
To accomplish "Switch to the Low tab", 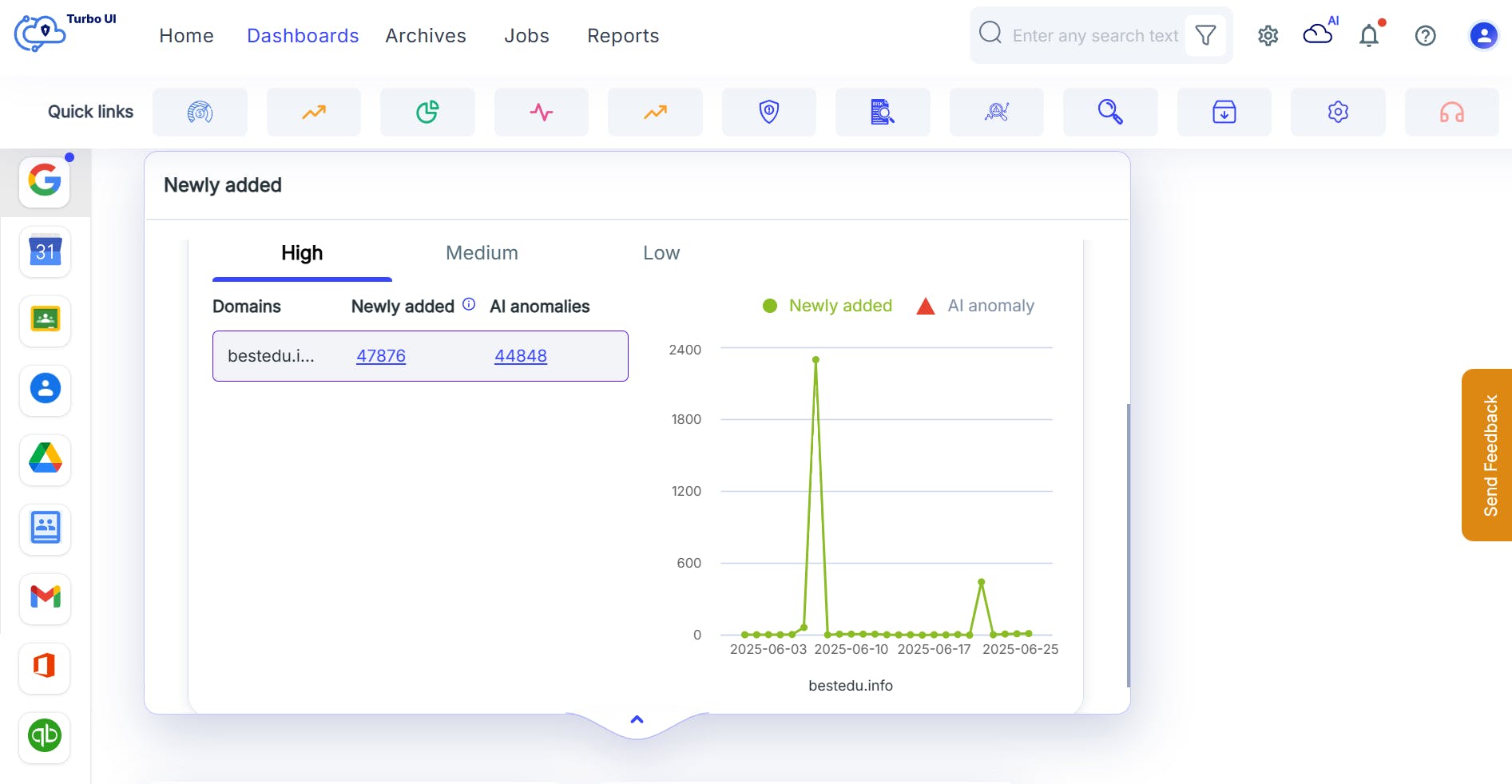I will pyautogui.click(x=661, y=253).
